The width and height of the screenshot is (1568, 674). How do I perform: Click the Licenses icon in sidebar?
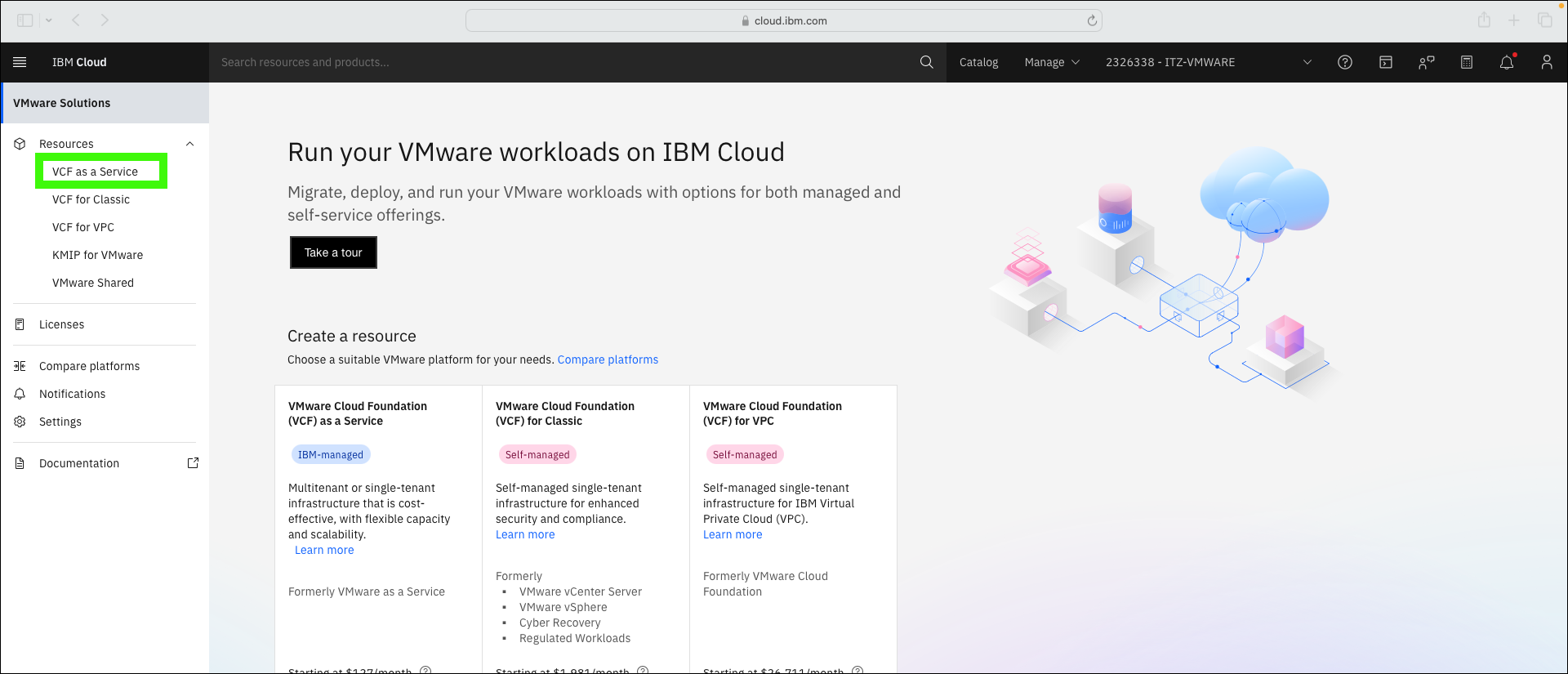point(20,324)
